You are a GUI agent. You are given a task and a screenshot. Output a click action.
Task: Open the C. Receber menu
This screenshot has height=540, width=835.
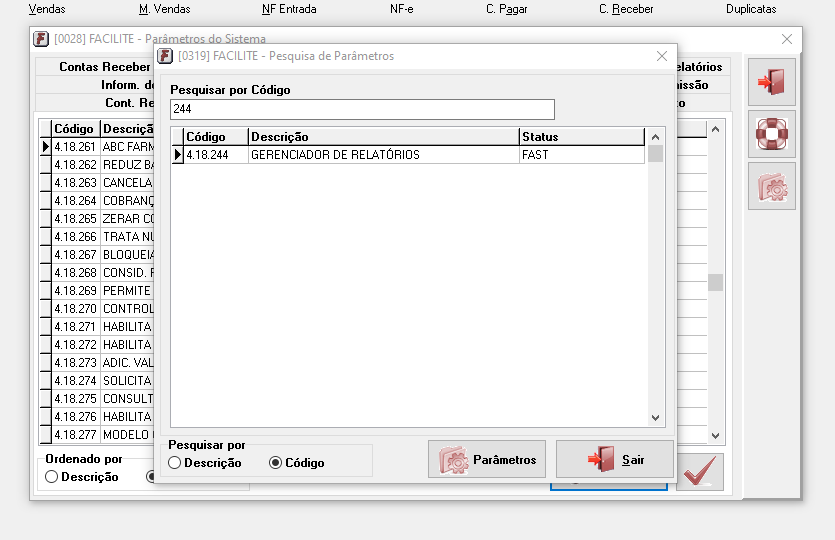pos(626,9)
